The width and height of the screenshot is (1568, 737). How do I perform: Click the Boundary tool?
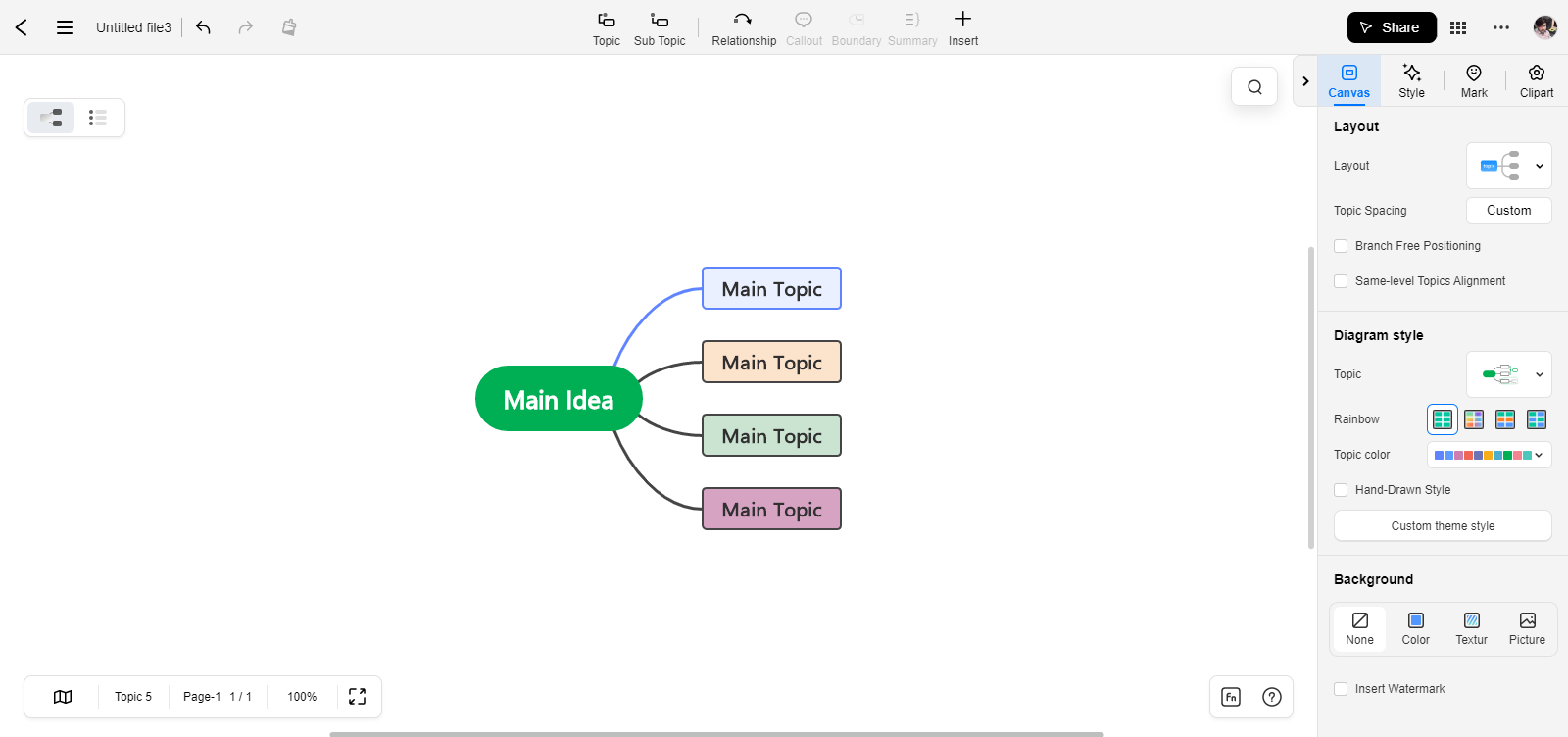(x=857, y=28)
